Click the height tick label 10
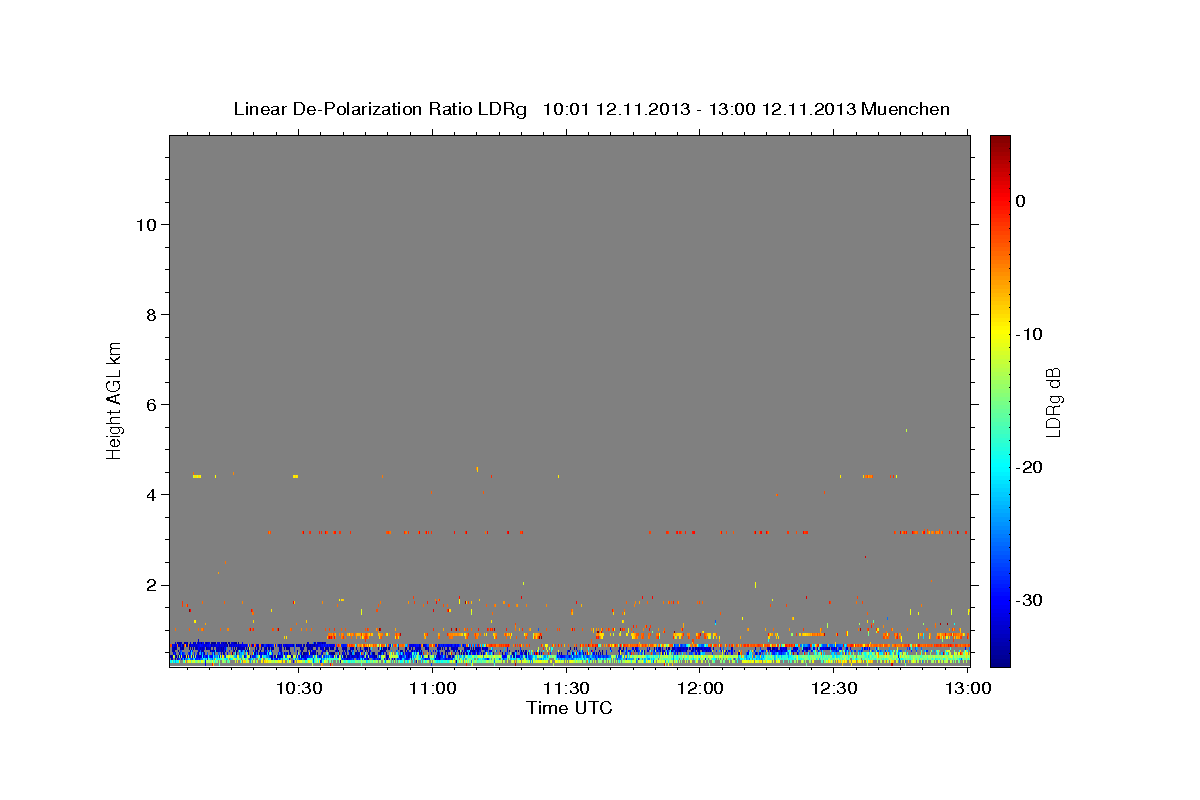 pos(149,225)
